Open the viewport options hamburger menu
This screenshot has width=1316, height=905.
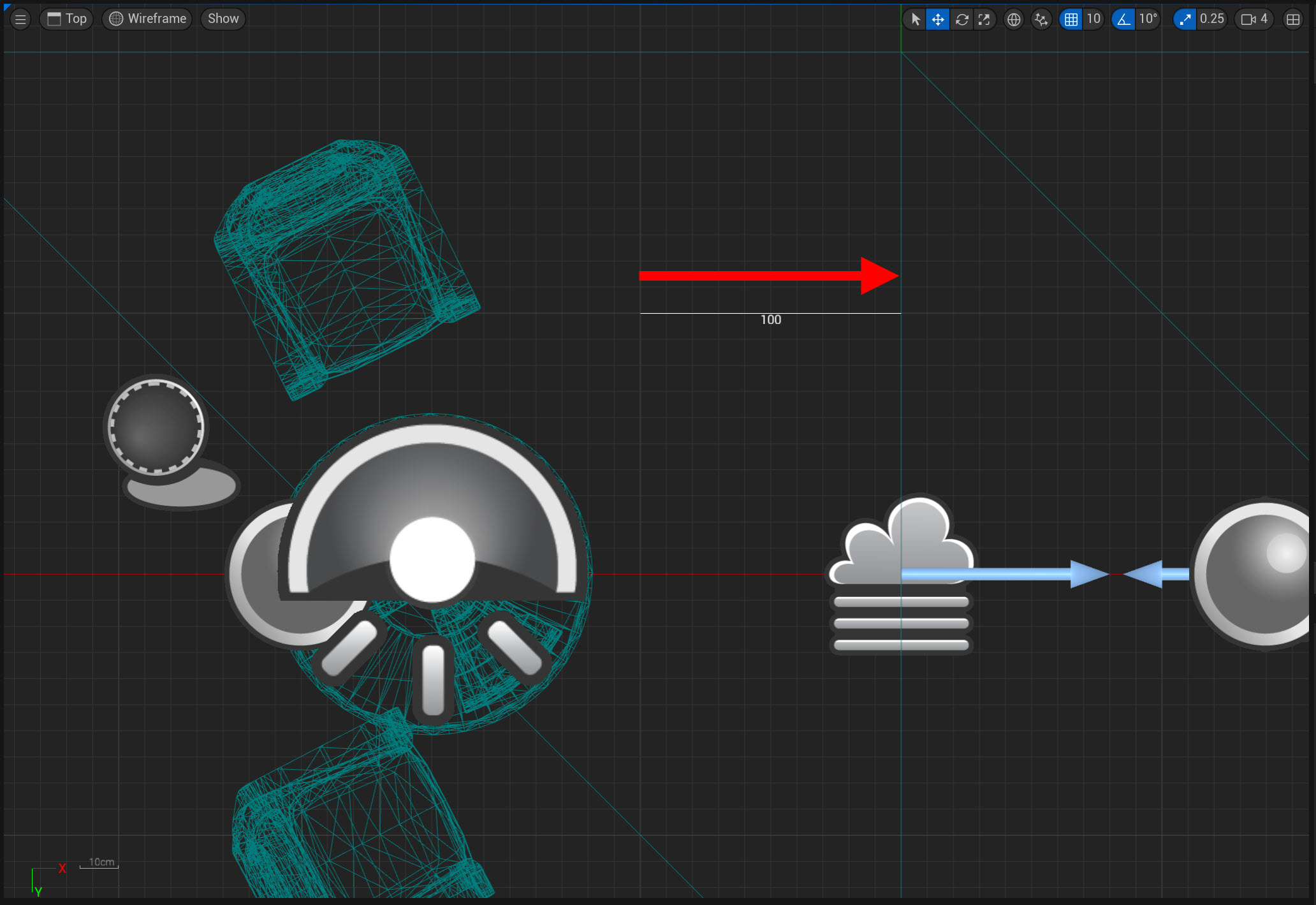(20, 19)
